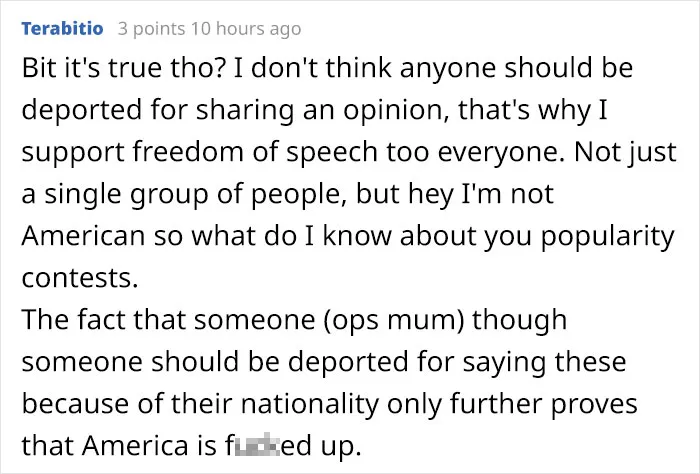Click the word 'America' in last line

[135, 445]
